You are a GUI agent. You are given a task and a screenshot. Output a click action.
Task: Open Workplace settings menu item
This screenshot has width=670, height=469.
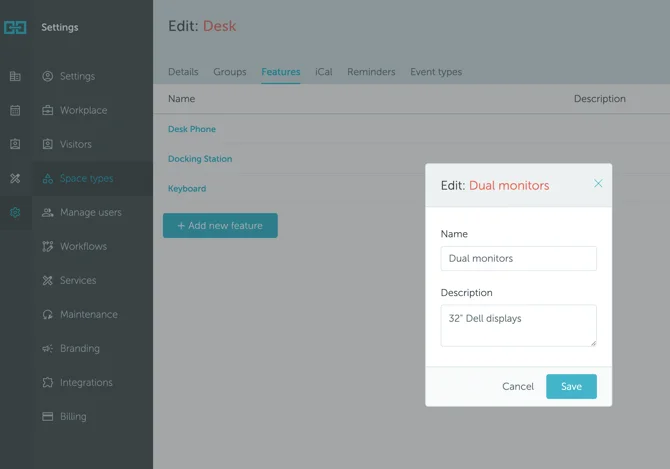pyautogui.click(x=83, y=110)
